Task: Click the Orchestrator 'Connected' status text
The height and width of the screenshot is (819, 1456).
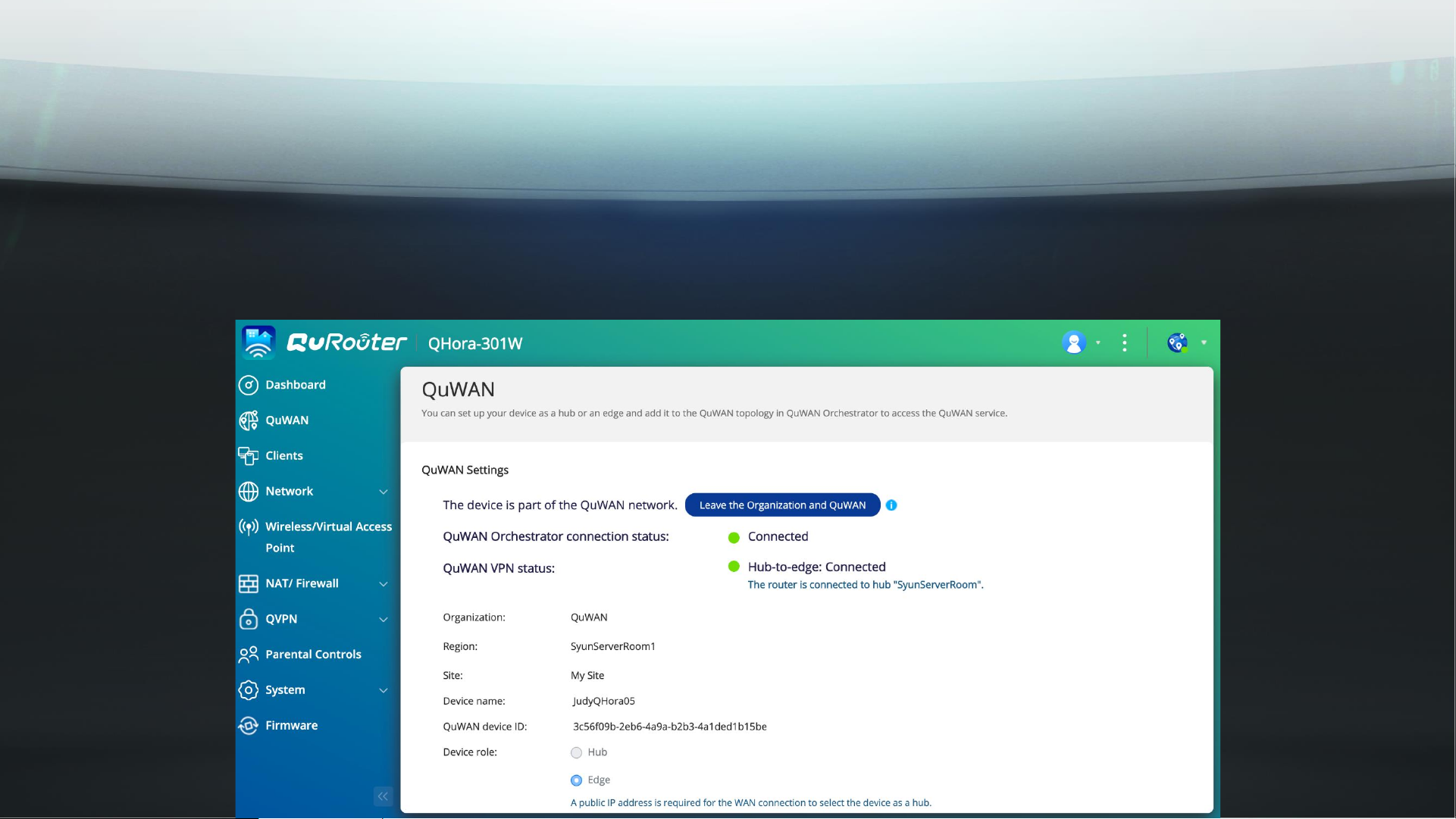Action: pos(778,536)
